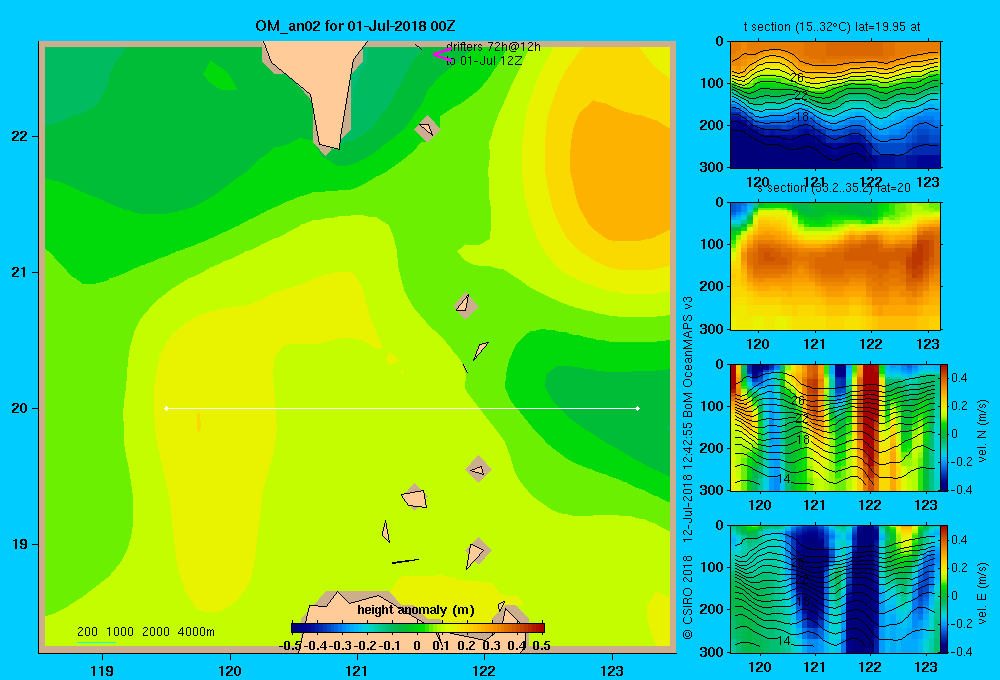Select the map title OM_an02 for 01-Jul-2018 00Z

tap(355, 26)
